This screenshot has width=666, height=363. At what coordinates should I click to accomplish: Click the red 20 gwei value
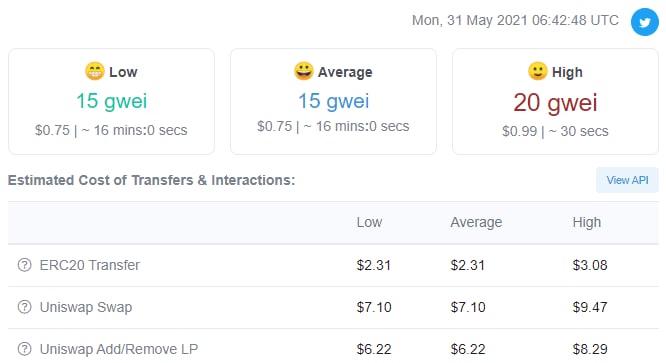click(x=555, y=103)
